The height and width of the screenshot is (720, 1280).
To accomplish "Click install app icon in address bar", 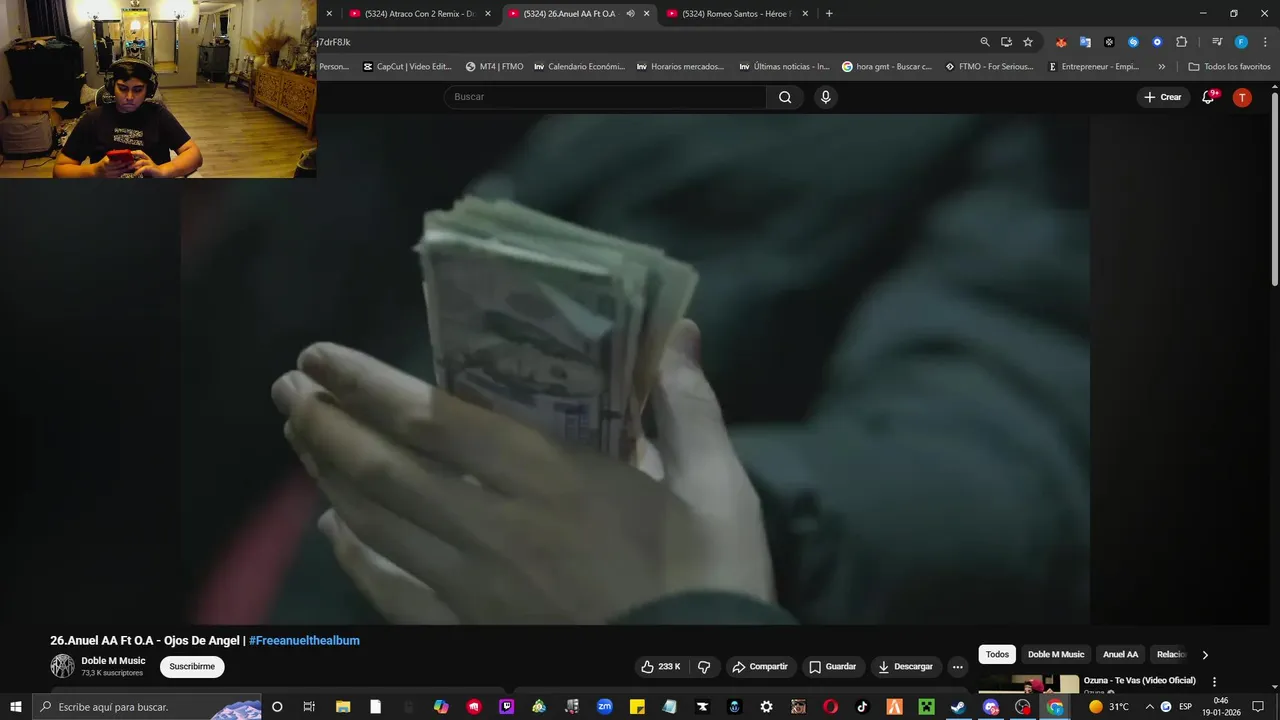I will [1006, 42].
